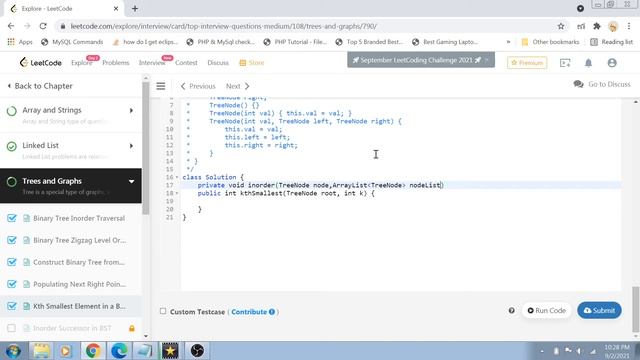This screenshot has width=640, height=360.
Task: Open the Chrome extensions puzzle icon
Action: [x=597, y=26]
